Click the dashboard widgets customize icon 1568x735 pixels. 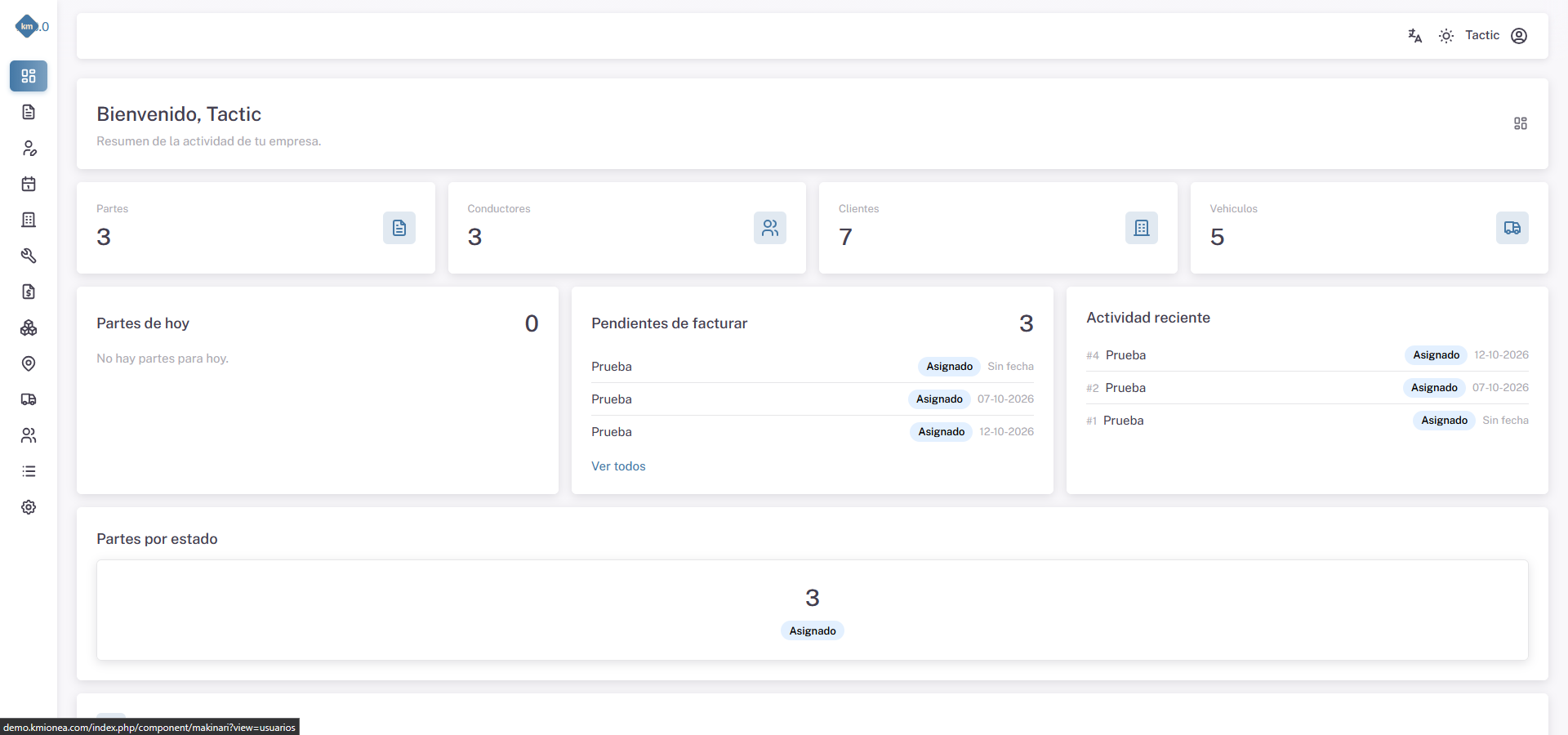(1521, 123)
